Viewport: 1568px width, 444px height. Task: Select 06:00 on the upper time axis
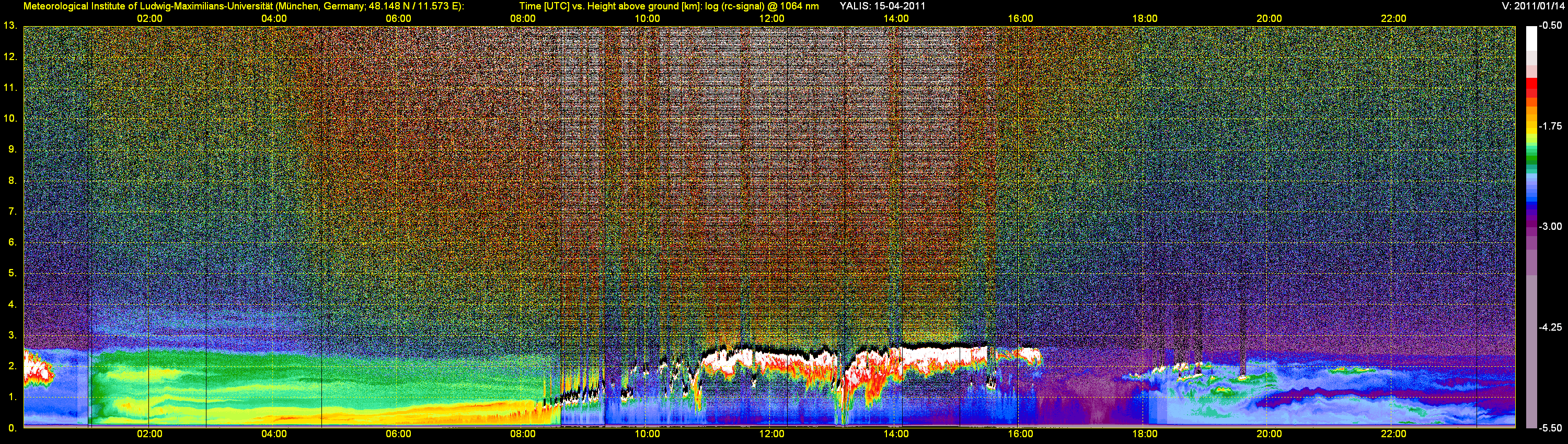pos(399,18)
